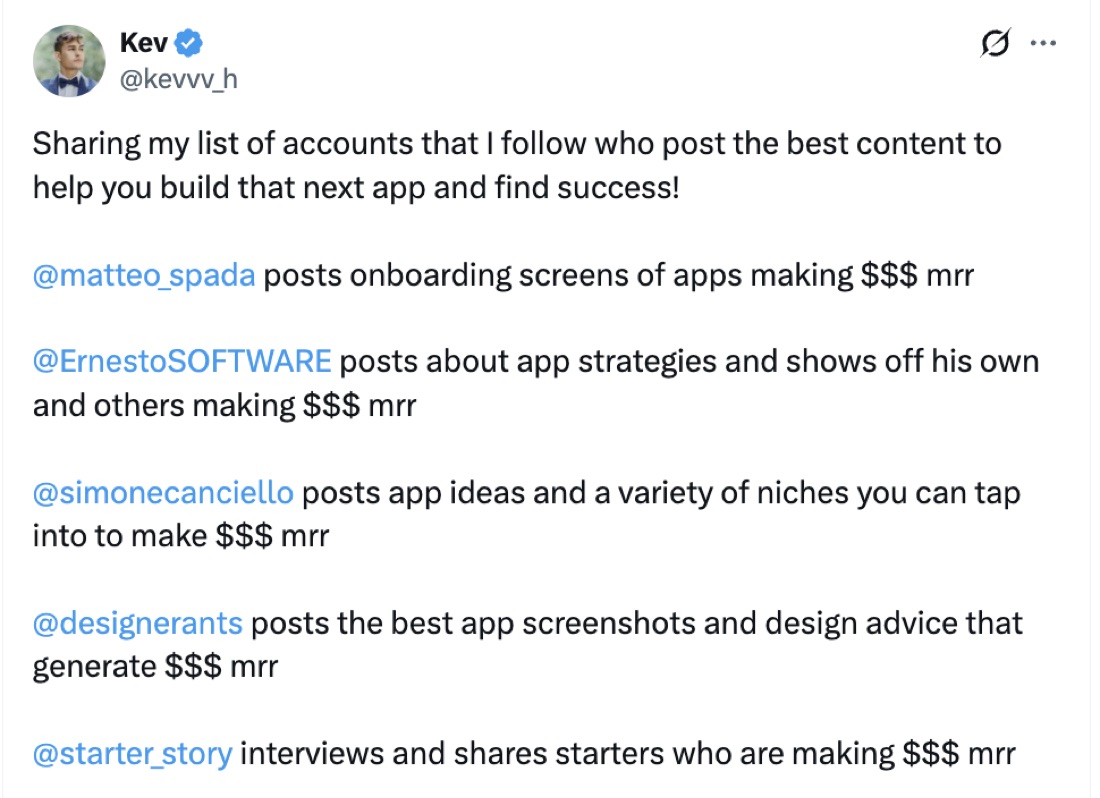Visit the @ErnestoSOFTWARE mention
1100x798 pixels.
click(x=182, y=362)
